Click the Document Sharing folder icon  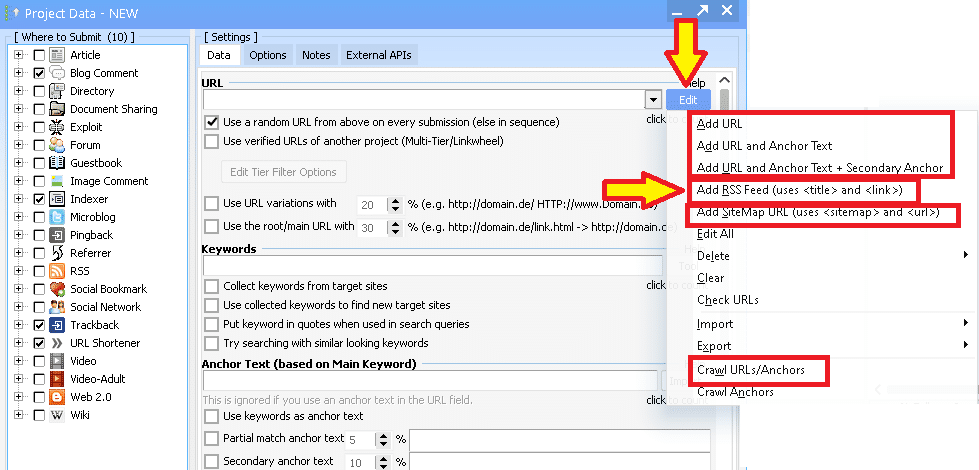(57, 109)
